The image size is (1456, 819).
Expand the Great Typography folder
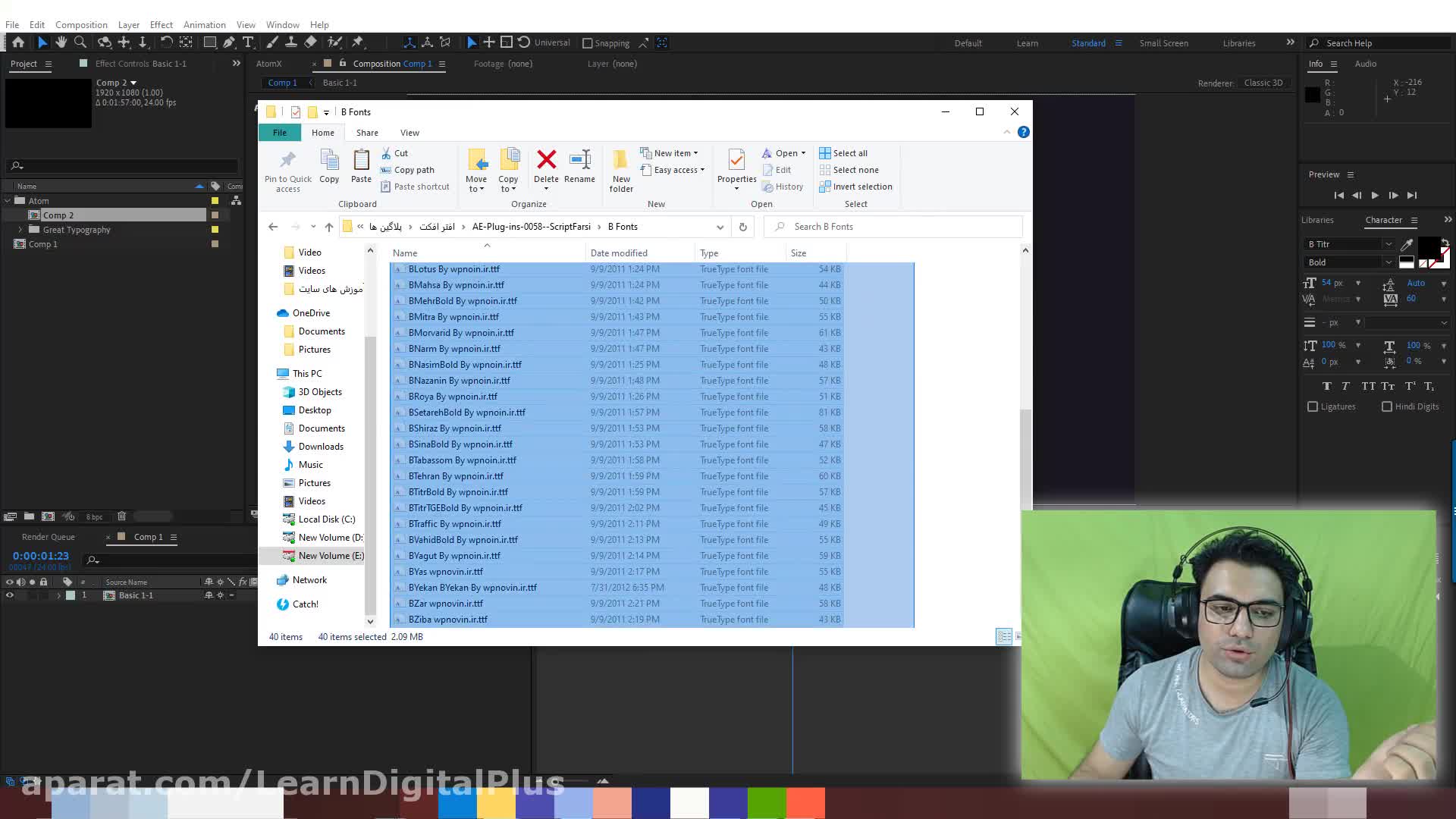[20, 230]
